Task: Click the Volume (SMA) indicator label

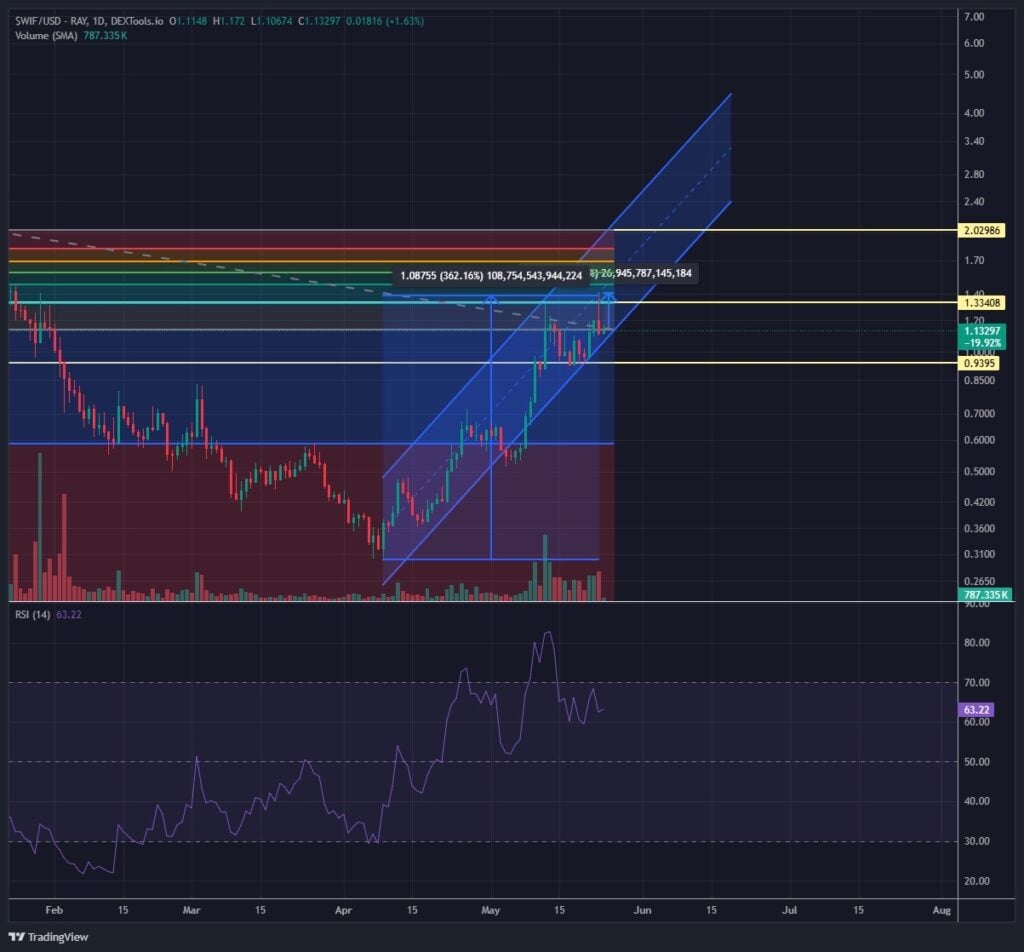Action: pos(46,35)
